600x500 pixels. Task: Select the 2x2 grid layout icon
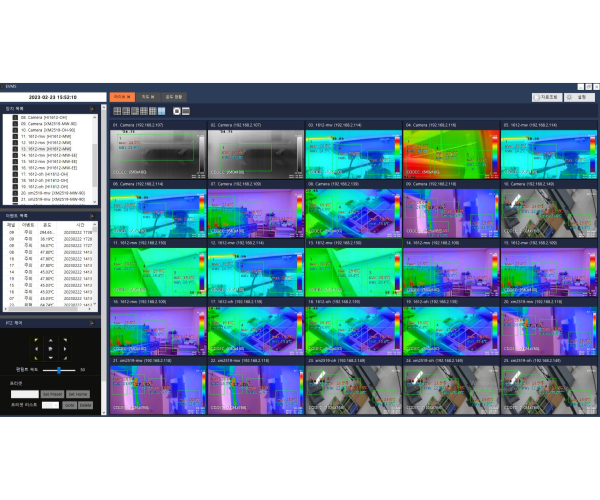coord(117,111)
